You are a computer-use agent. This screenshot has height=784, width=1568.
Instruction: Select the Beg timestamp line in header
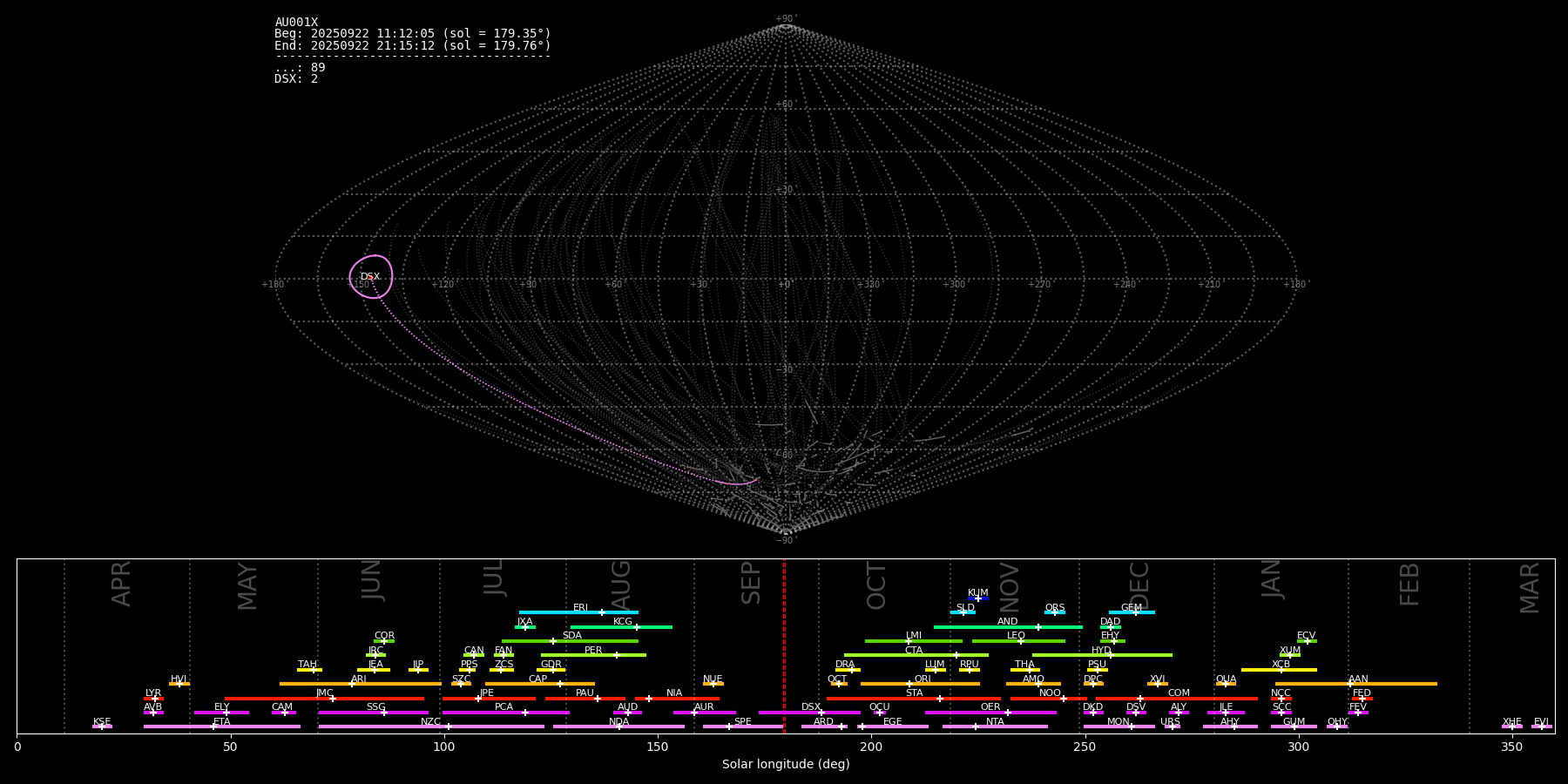[413, 34]
